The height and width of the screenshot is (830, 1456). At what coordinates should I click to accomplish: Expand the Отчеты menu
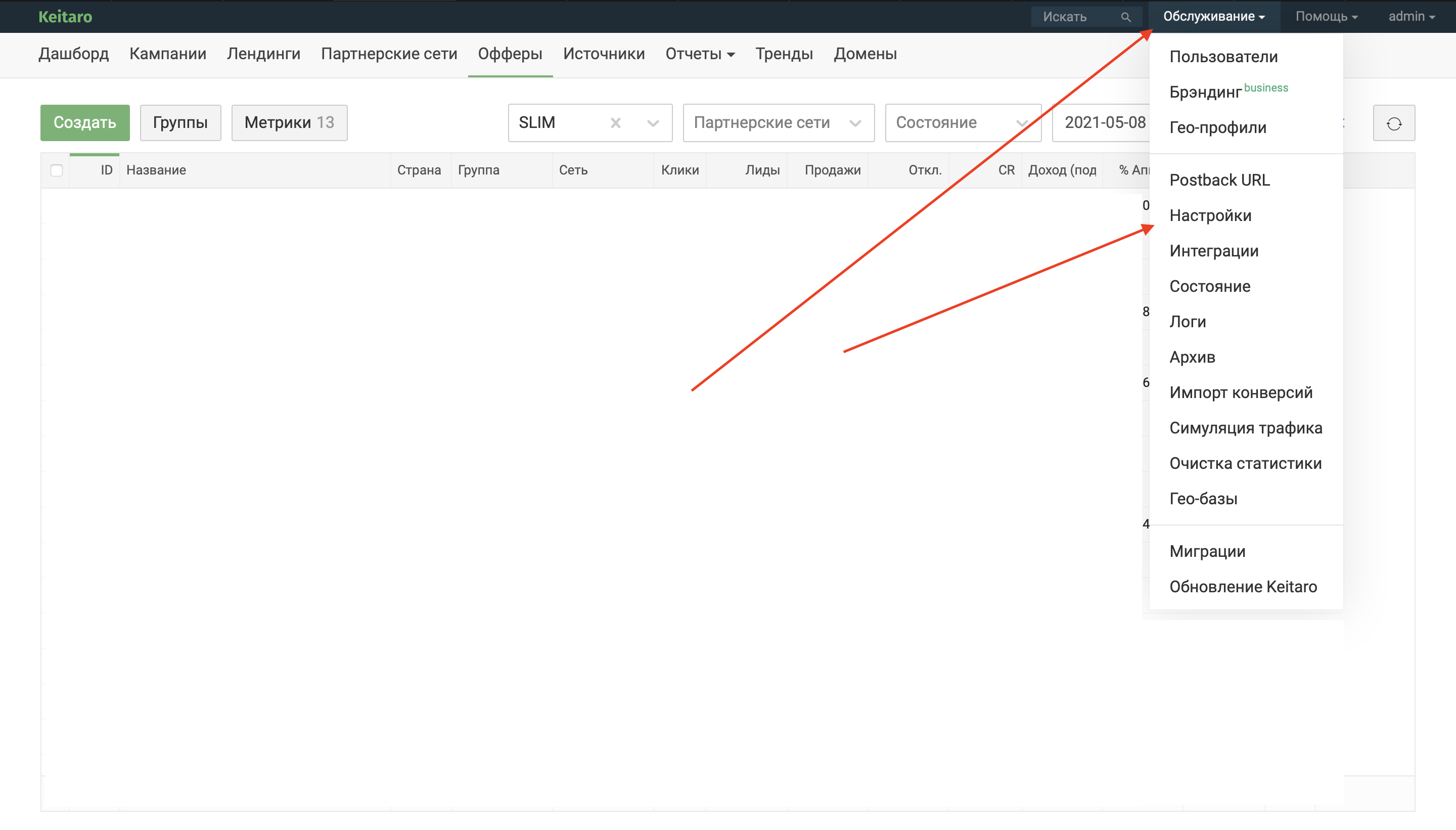pos(700,54)
